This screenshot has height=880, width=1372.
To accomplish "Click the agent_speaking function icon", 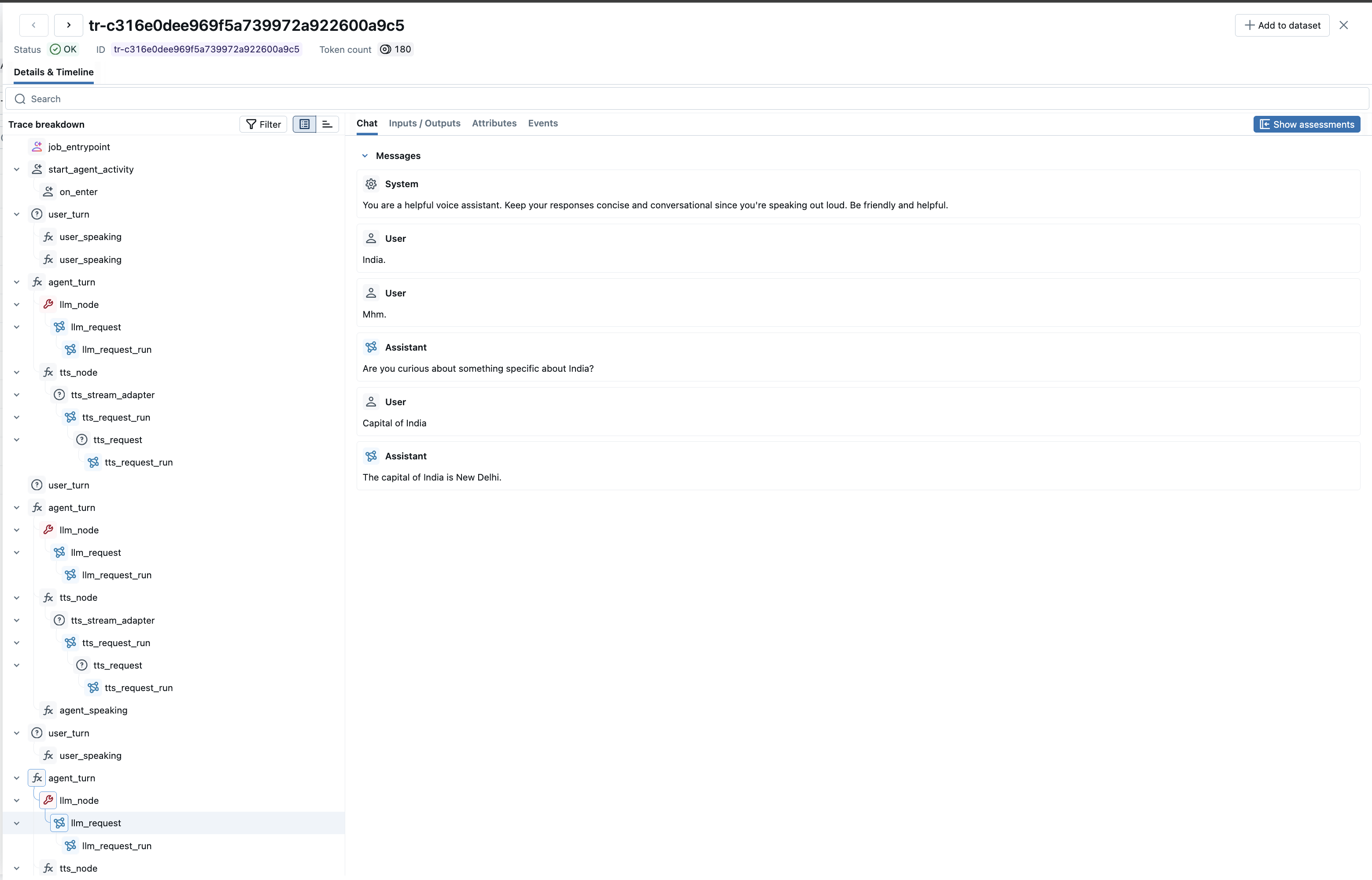I will (x=48, y=710).
